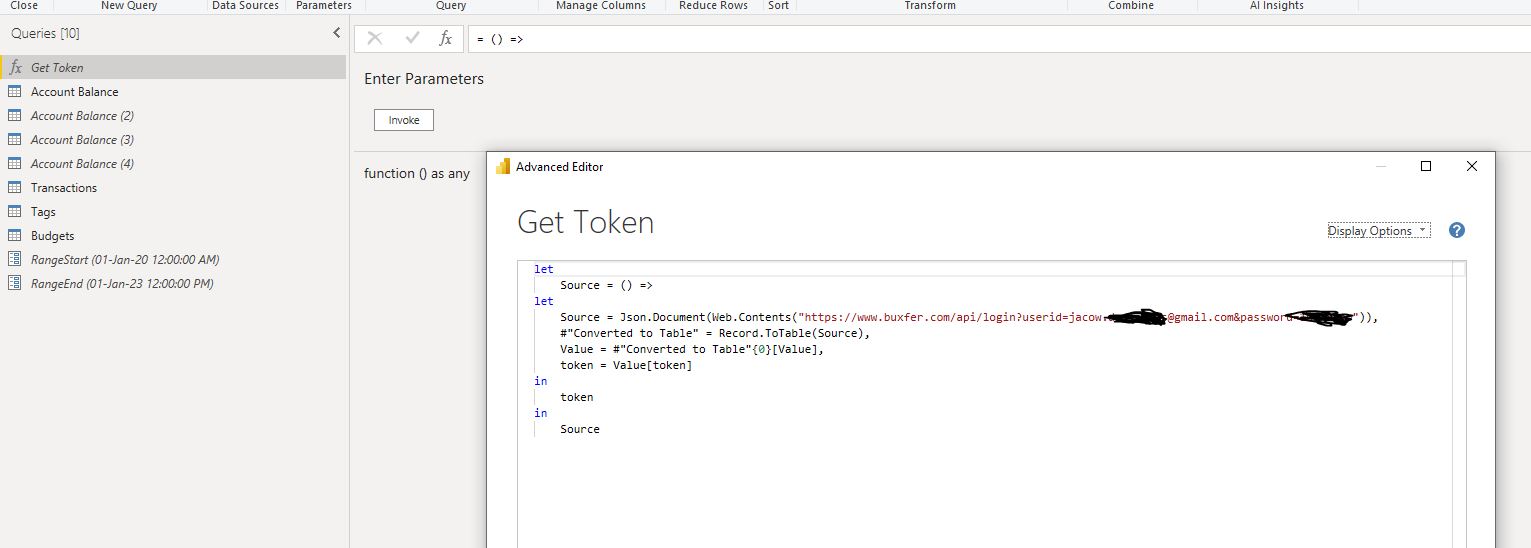Viewport: 1531px width, 548px height.
Task: Click the Data Sources ribbon group label
Action: point(245,6)
